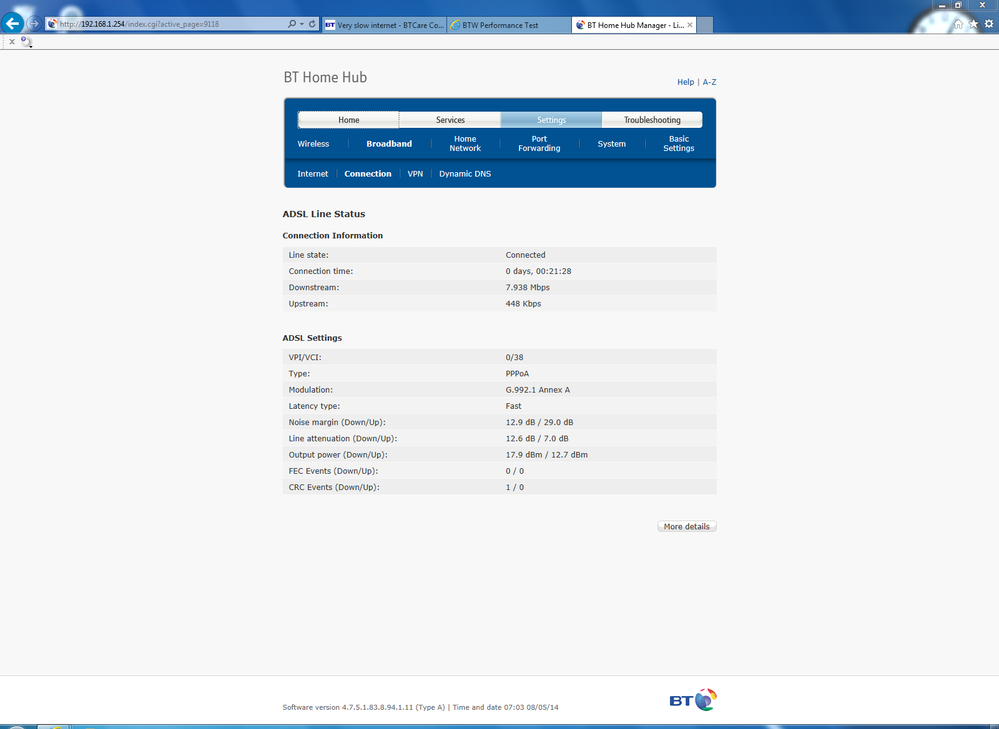Click the Noise margin (Down/Up) label
The height and width of the screenshot is (729, 999).
click(x=337, y=422)
